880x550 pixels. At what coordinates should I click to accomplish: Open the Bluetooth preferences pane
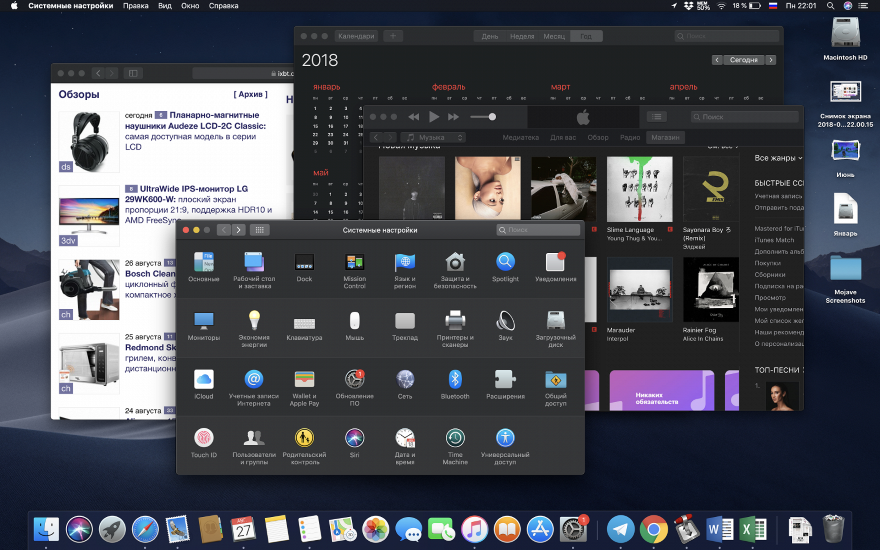[455, 379]
